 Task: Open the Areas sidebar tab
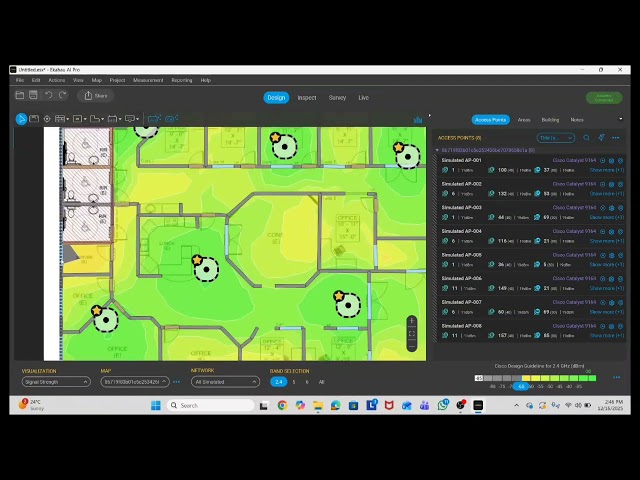pyautogui.click(x=524, y=120)
